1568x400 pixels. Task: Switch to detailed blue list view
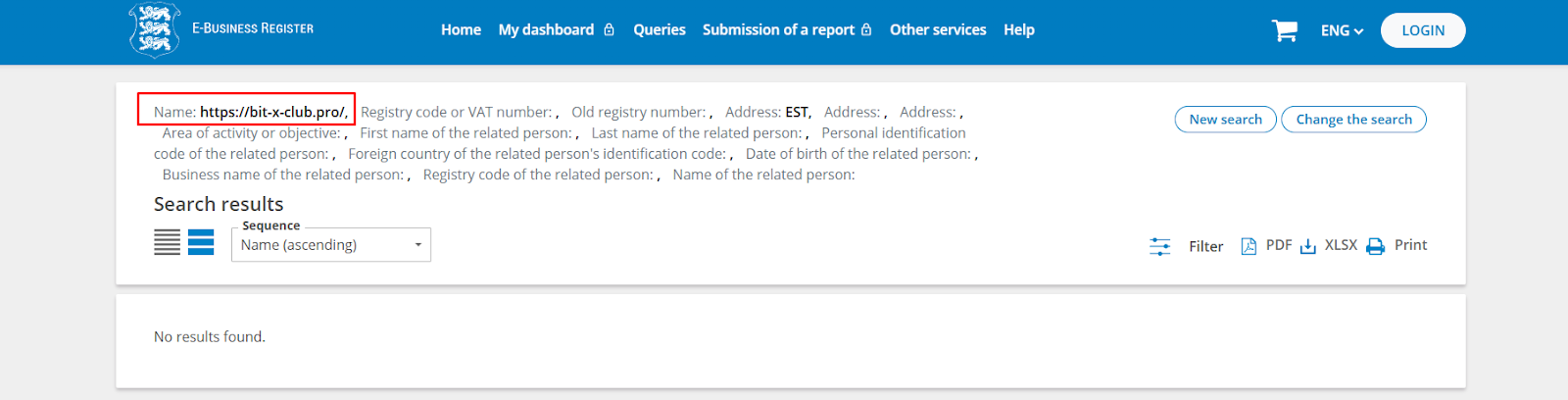coord(201,242)
